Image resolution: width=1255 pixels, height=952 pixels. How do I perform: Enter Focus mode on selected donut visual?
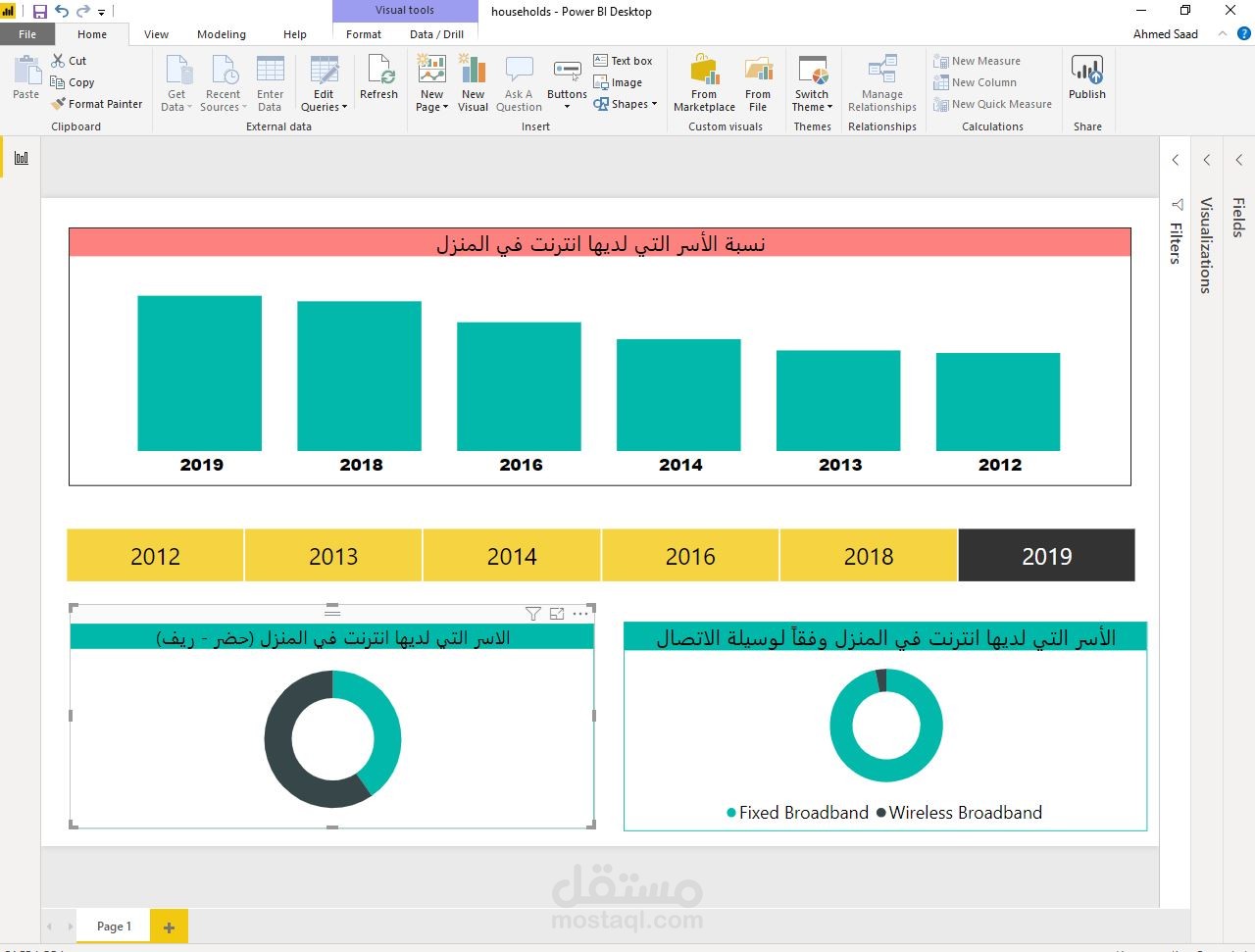coord(557,614)
